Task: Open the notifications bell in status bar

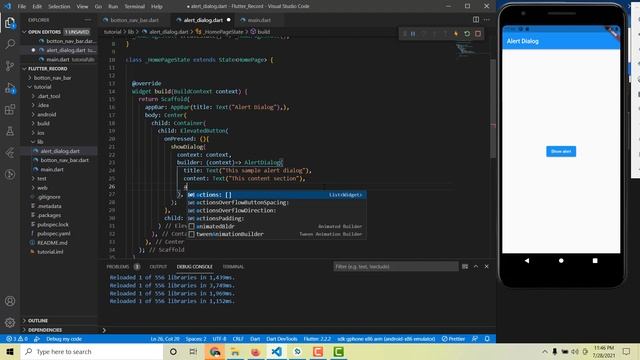Action: [487, 339]
